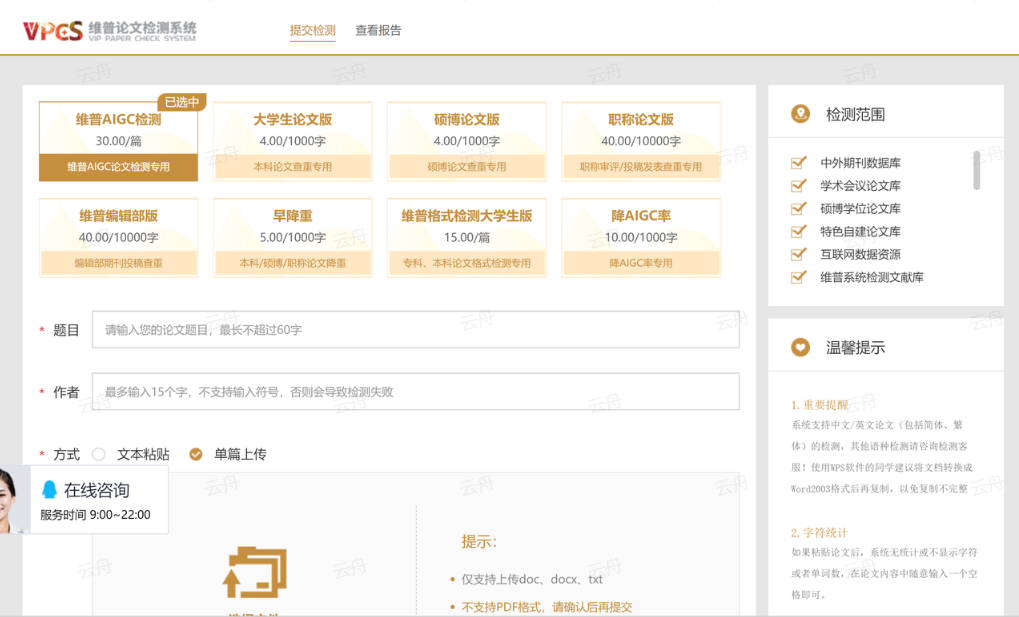Toggle the 硕博学位论文库 checkbox
This screenshot has width=1019, height=617.
pyautogui.click(x=799, y=208)
